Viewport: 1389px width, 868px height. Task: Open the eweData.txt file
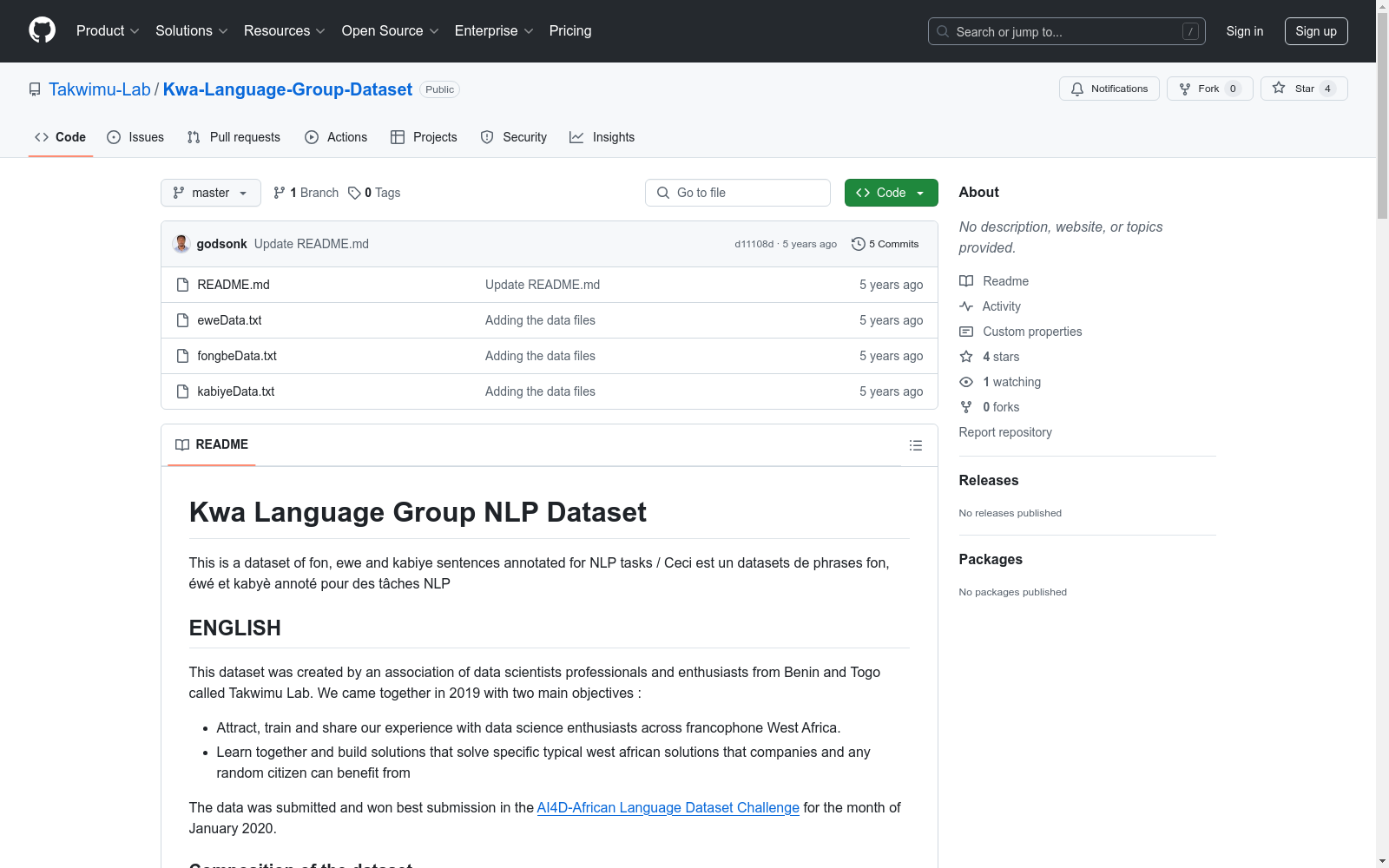(229, 320)
